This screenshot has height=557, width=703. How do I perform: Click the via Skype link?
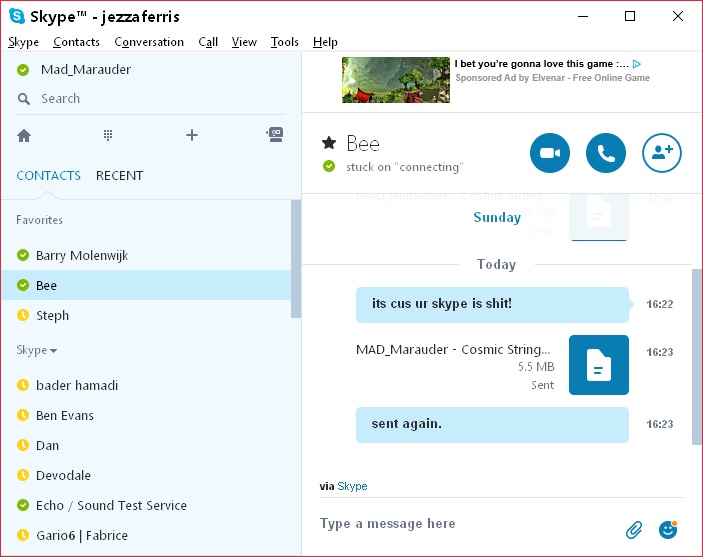(352, 486)
